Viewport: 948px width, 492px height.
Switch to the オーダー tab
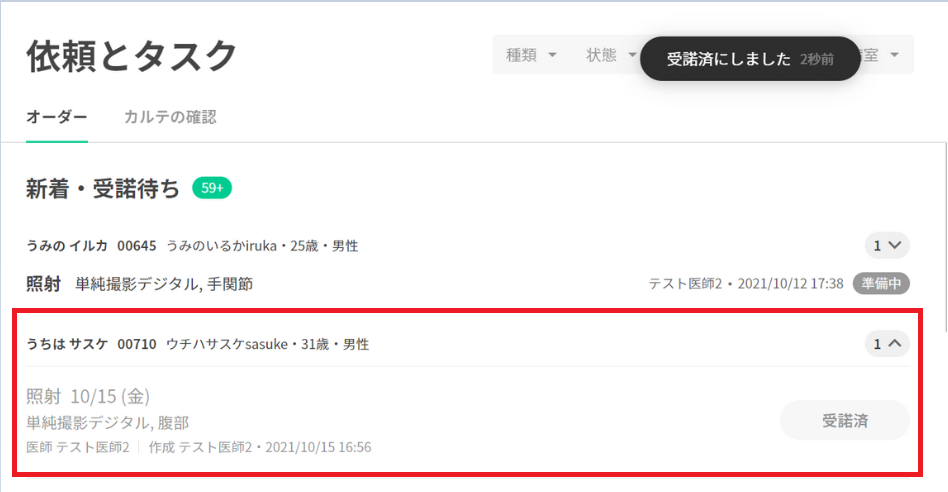[57, 117]
